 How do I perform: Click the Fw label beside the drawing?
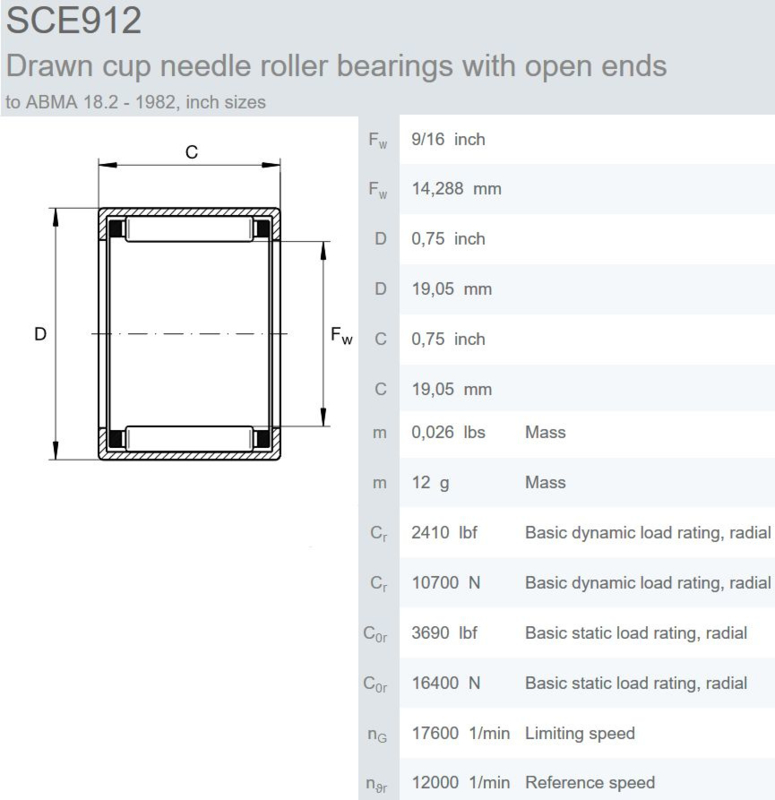[341, 336]
